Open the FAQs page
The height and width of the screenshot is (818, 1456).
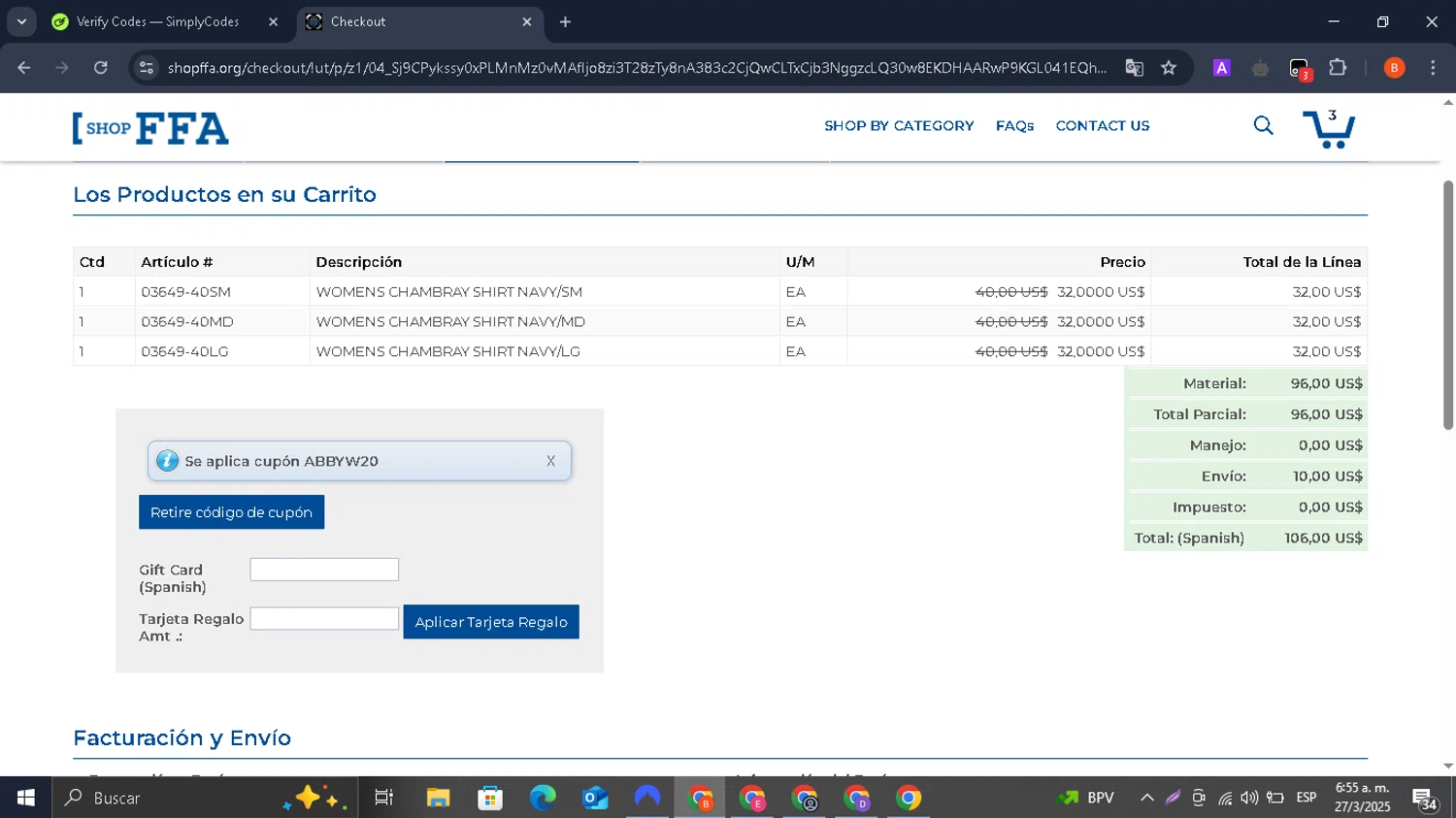1014,126
